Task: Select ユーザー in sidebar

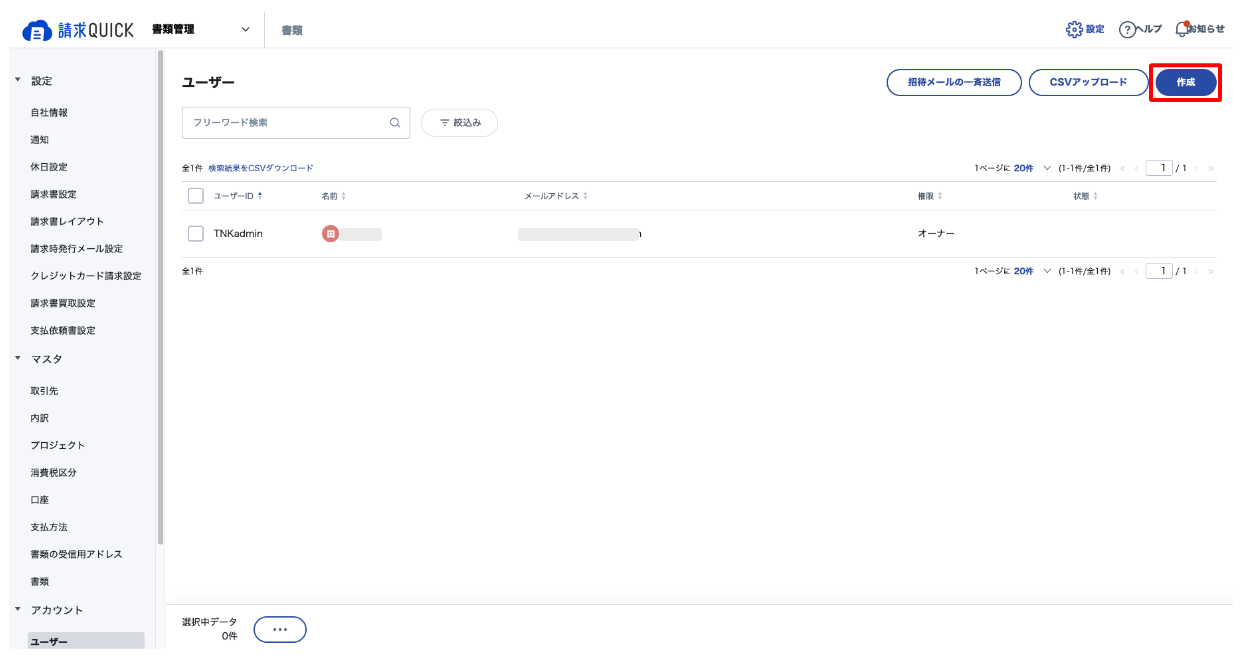Action: pyautogui.click(x=86, y=642)
